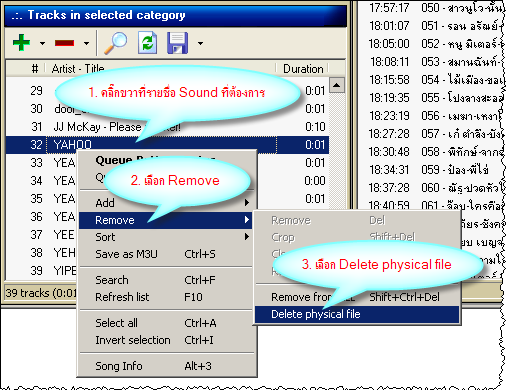Image resolution: width=506 pixels, height=390 pixels.
Task: Choose Remove Del entry in submenu
Action: click(357, 220)
